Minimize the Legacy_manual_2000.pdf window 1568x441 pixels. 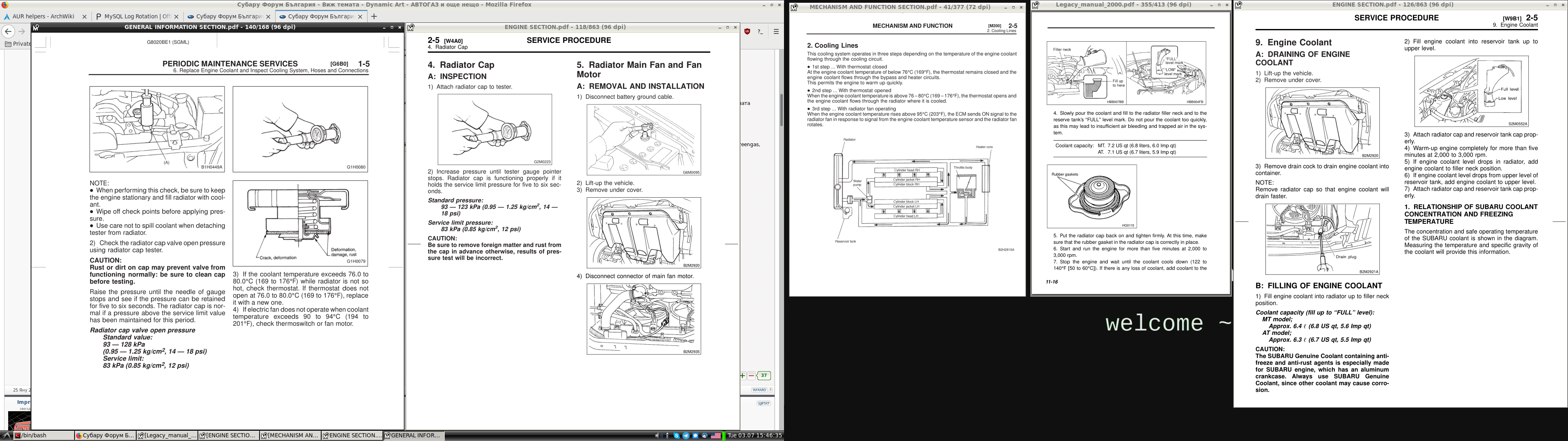tap(1211, 5)
